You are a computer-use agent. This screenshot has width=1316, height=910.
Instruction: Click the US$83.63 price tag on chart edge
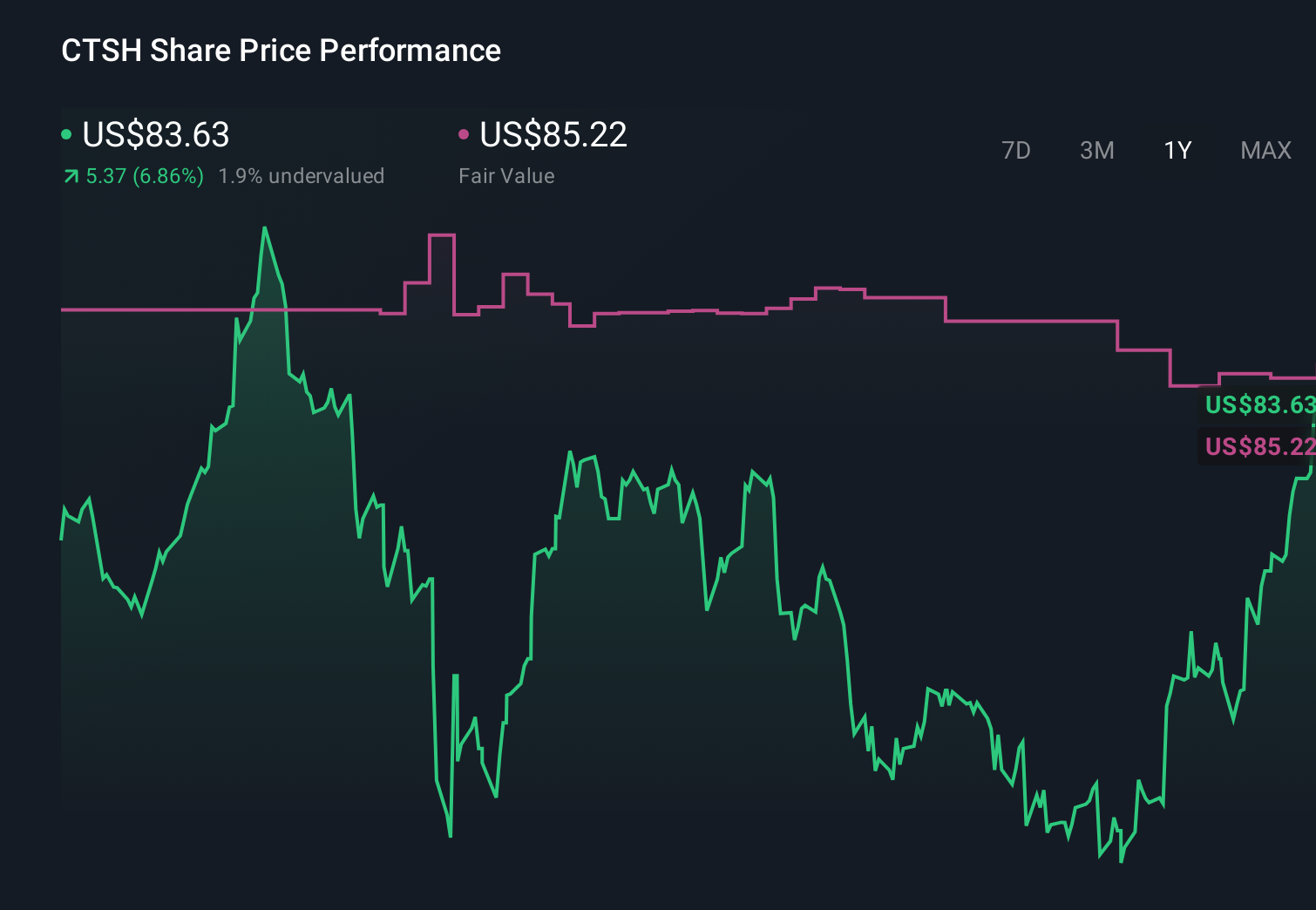(1259, 406)
